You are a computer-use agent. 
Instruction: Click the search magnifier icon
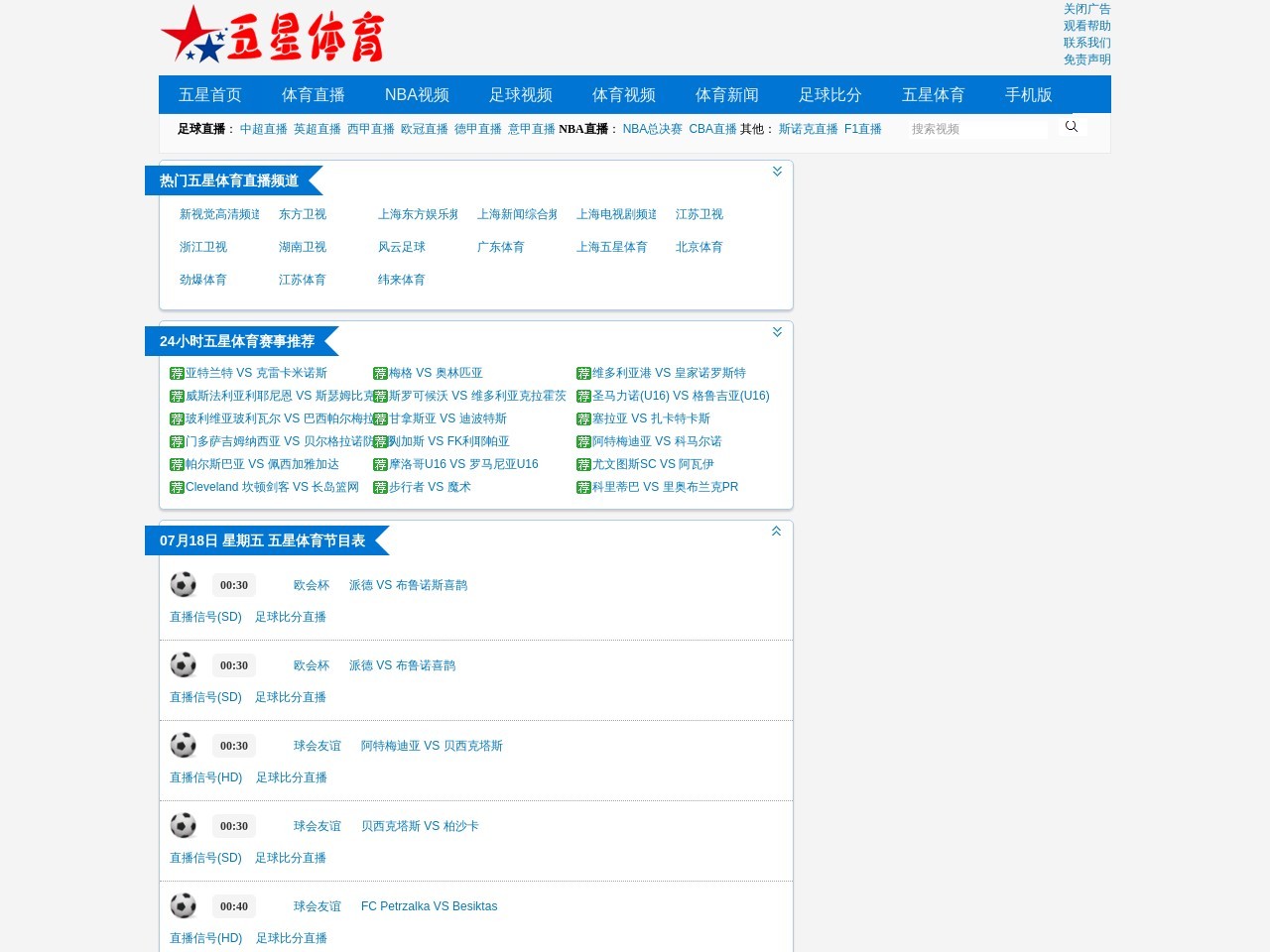tap(1071, 126)
